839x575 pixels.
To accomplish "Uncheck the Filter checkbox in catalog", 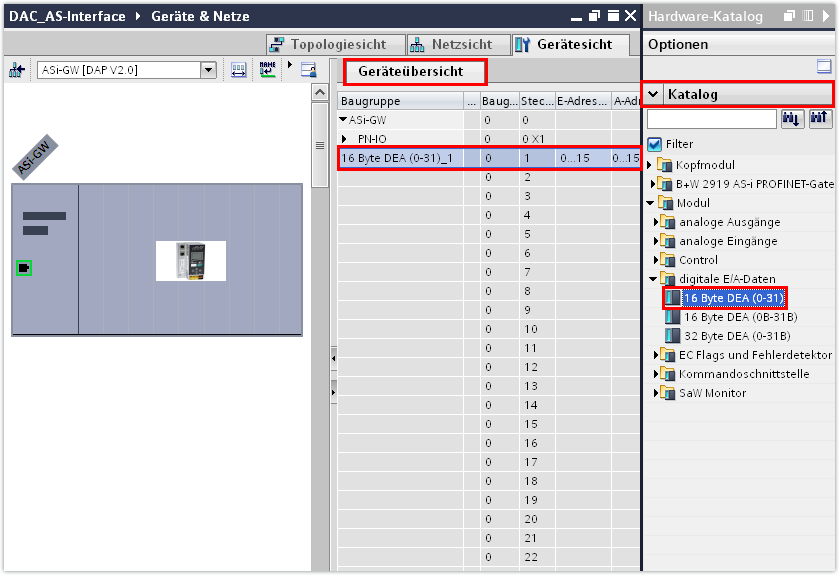I will pos(654,144).
